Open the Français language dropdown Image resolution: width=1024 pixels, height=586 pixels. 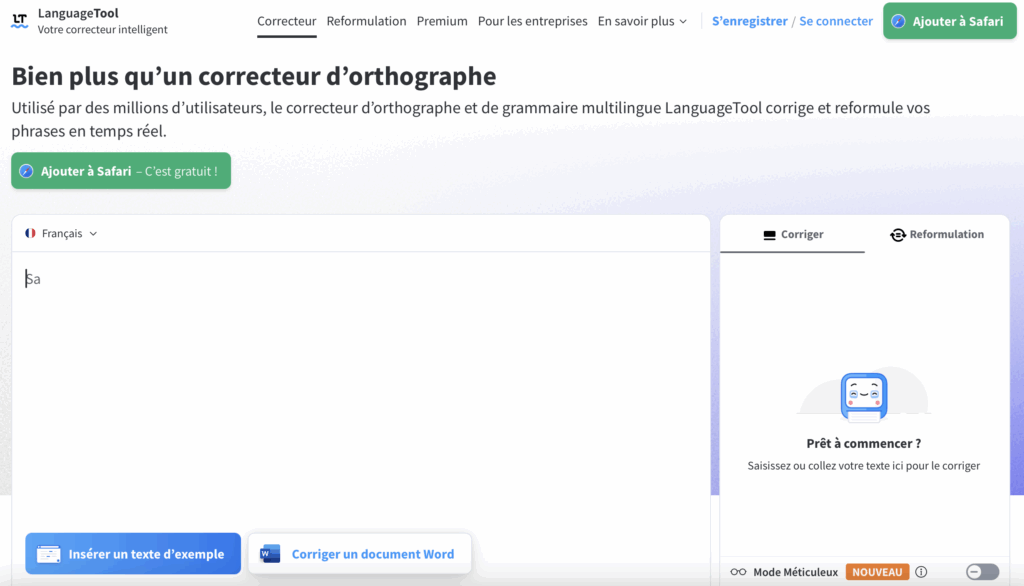pos(61,233)
